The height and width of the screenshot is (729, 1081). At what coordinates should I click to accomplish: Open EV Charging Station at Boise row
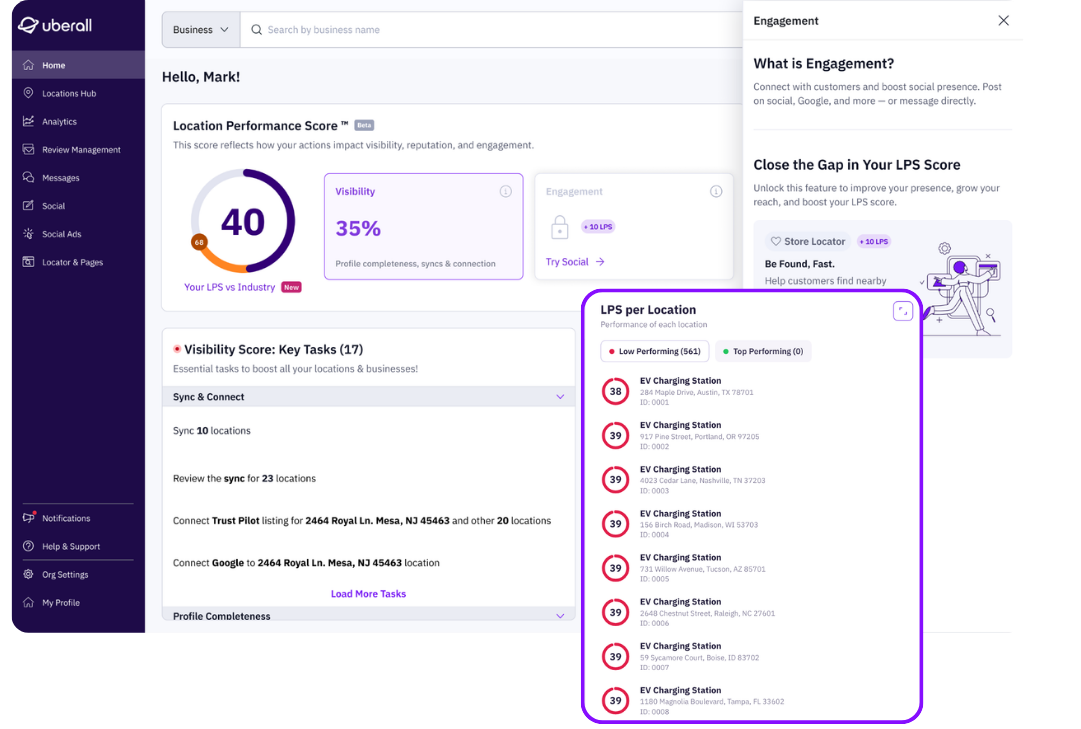click(x=751, y=656)
